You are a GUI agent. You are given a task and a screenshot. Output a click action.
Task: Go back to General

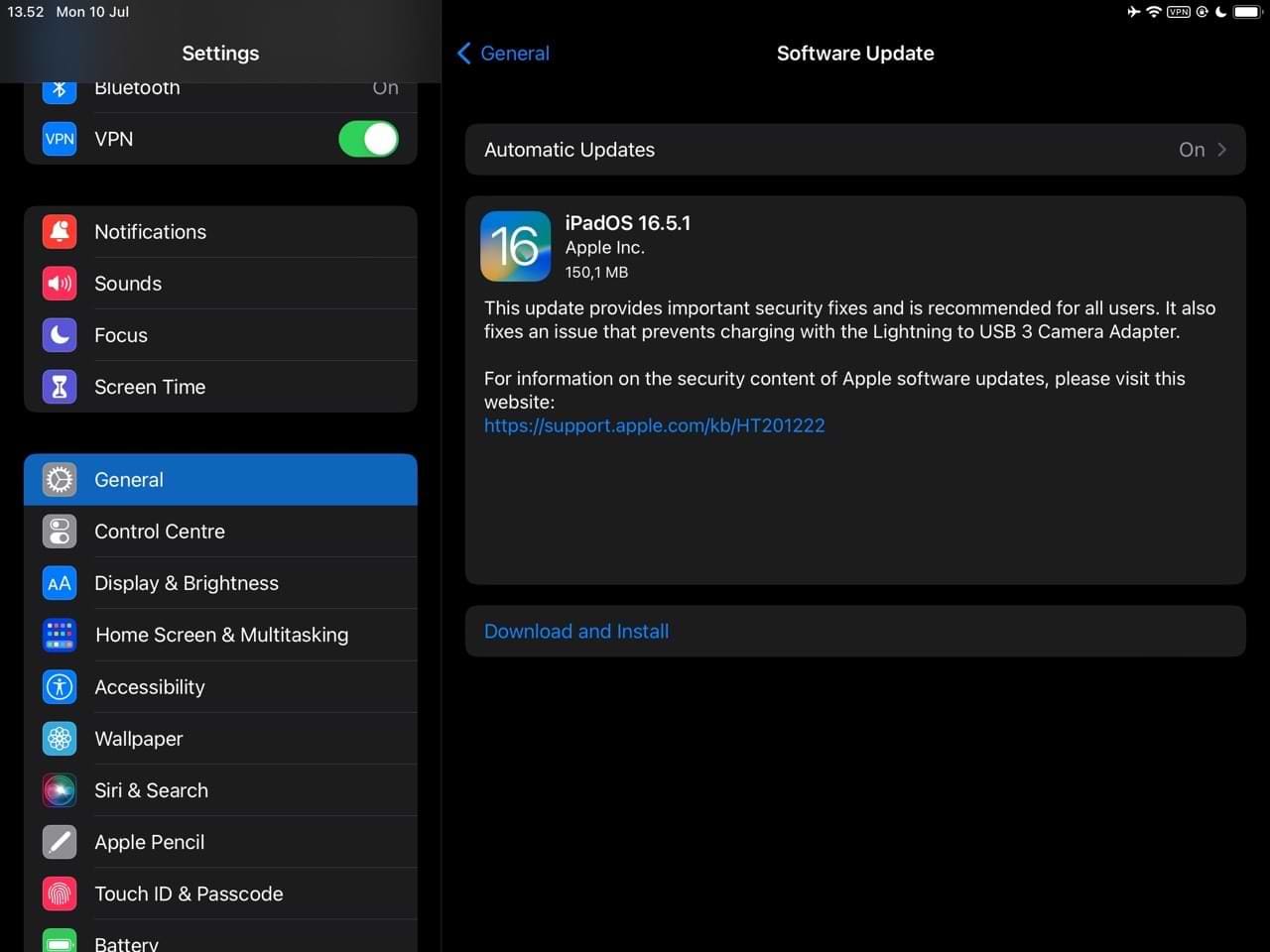[x=503, y=54]
